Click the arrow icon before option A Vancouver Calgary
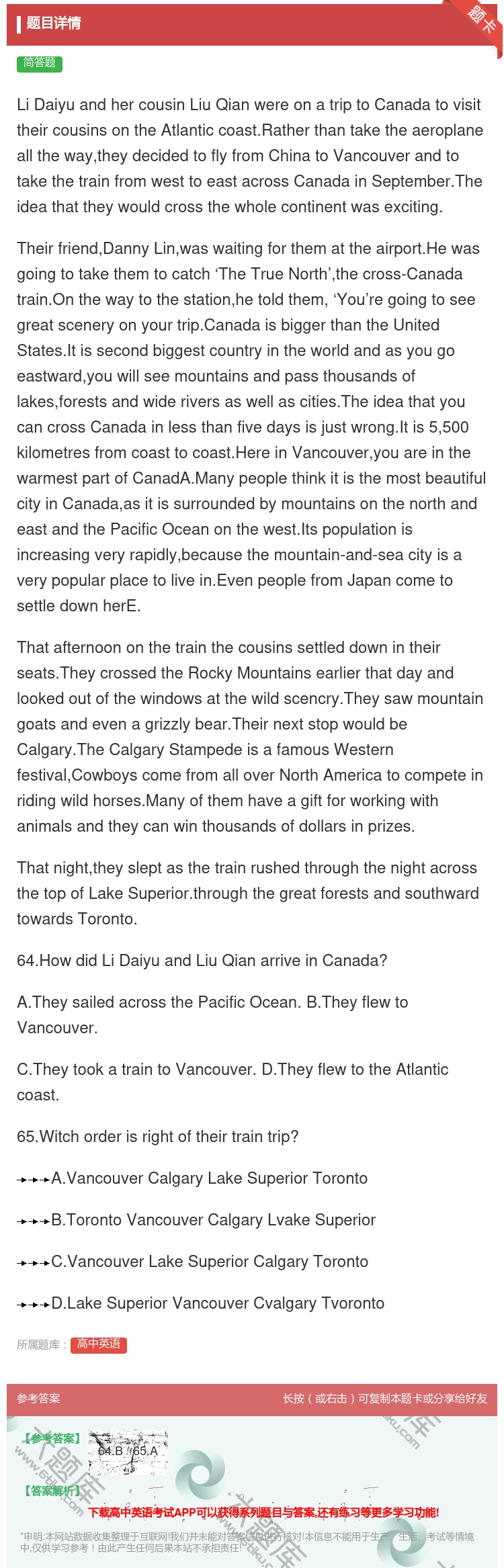Viewport: 504px width, 1568px height. [x=34, y=1180]
